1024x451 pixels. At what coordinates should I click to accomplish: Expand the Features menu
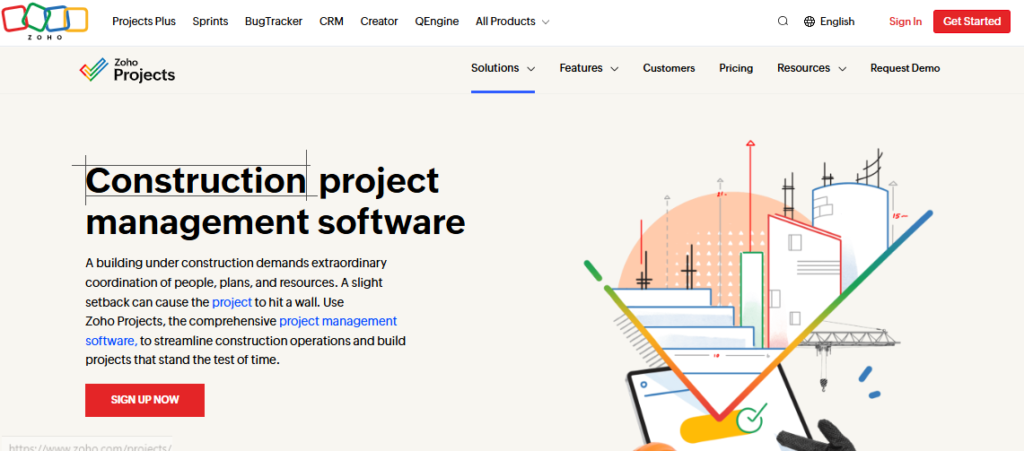(589, 68)
